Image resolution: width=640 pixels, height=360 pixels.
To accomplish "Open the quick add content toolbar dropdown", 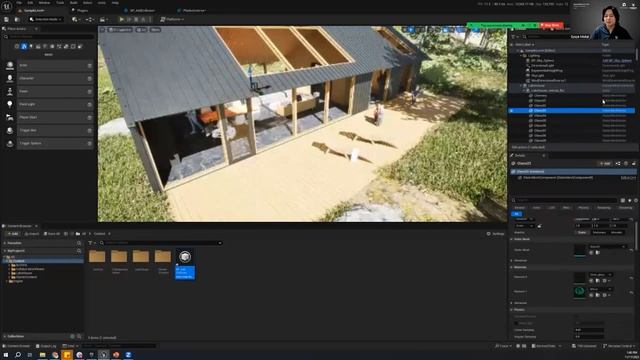I will pos(75,19).
